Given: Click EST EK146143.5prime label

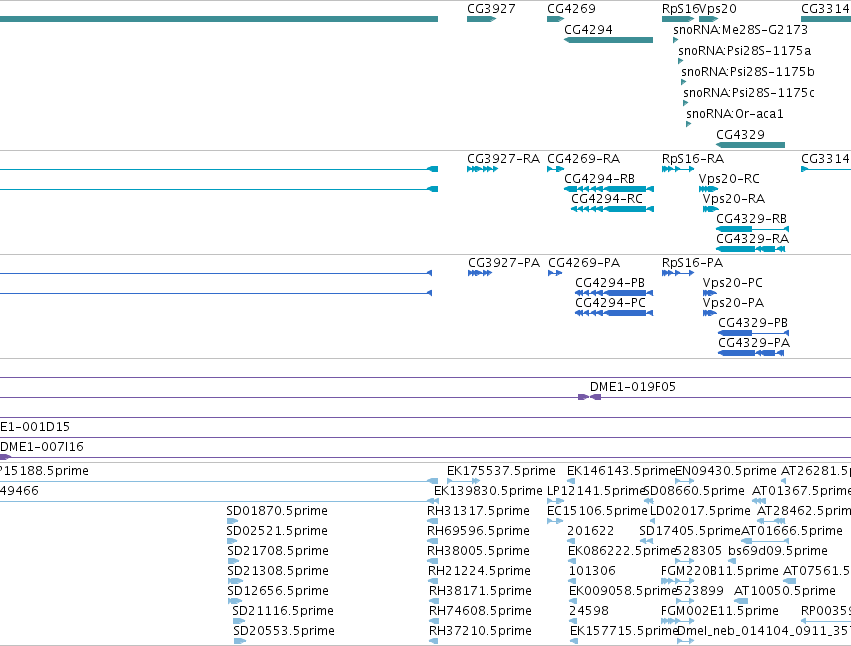Looking at the screenshot, I should coord(621,471).
